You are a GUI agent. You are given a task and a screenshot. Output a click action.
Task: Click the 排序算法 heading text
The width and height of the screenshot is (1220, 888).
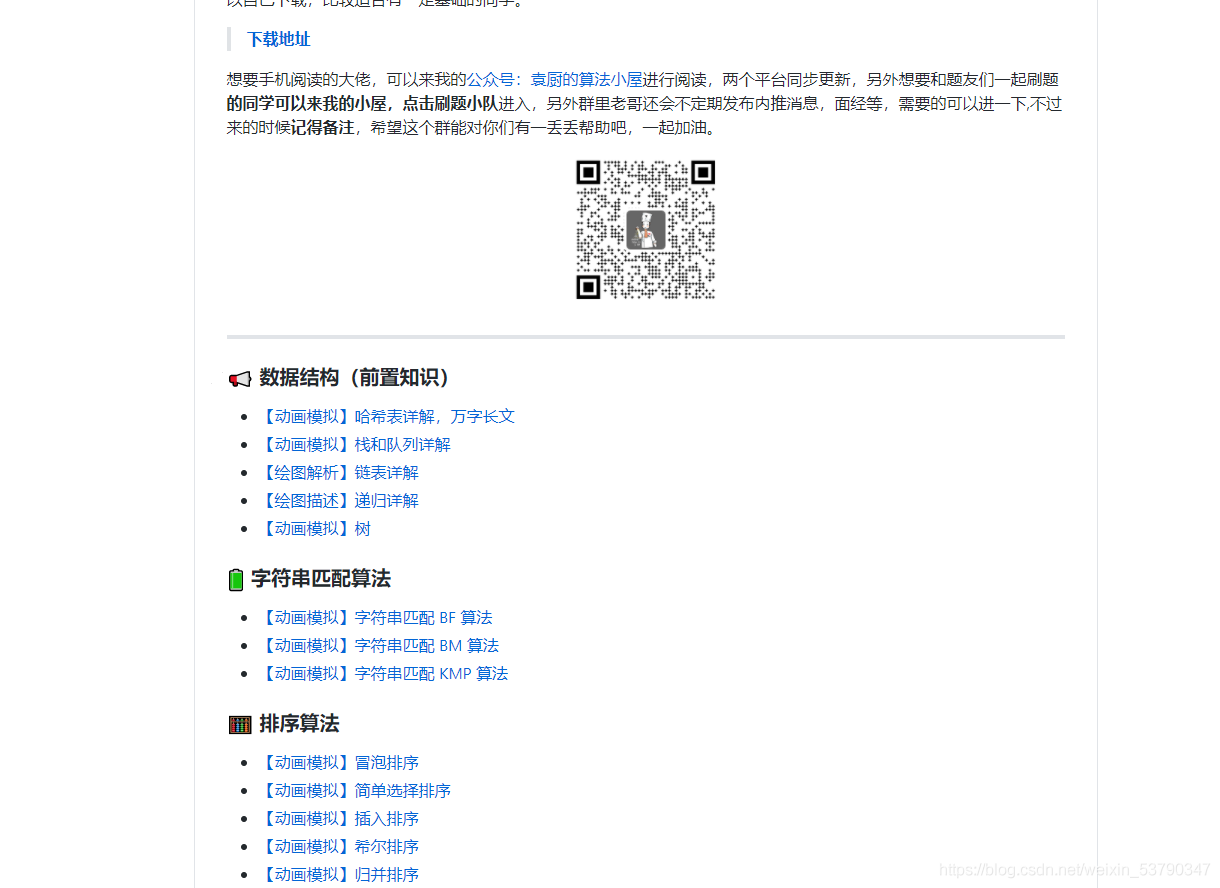(x=299, y=723)
